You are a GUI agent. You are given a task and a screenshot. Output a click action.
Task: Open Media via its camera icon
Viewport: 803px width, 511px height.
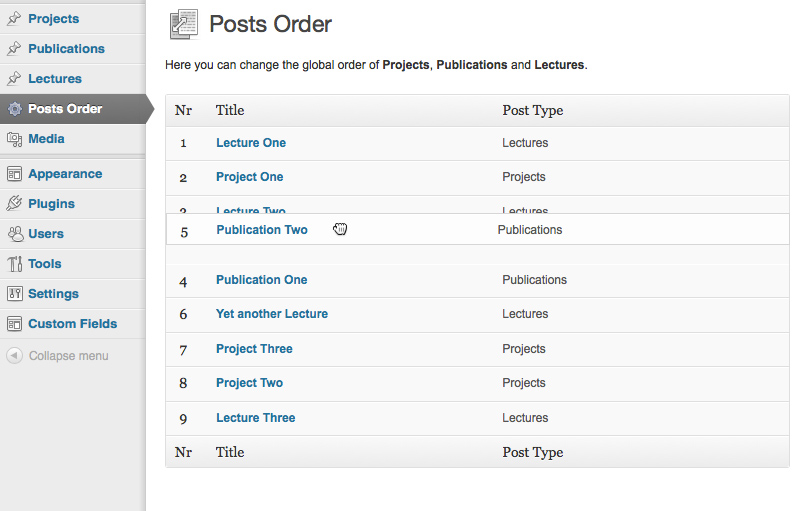pos(14,139)
